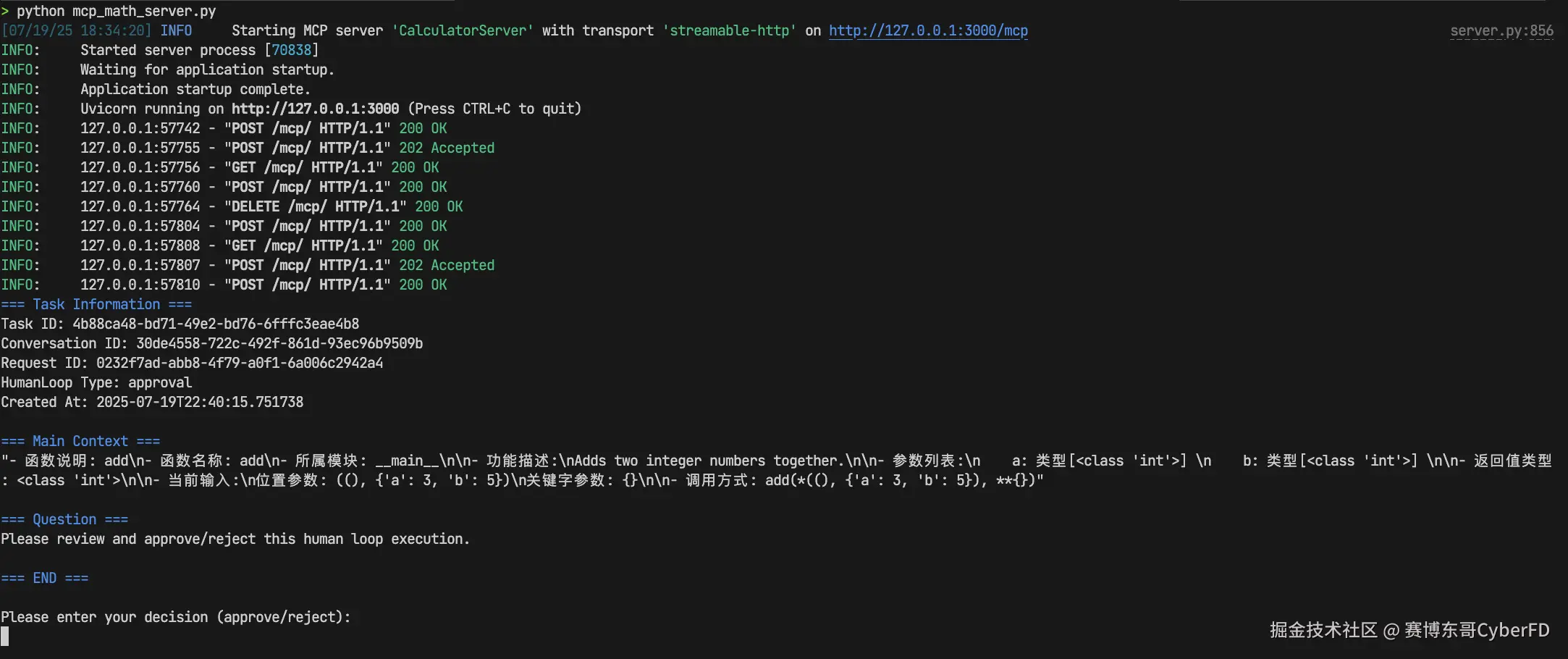Click the bold Uvicorn URL http://127.0.0.1:3000
The height and width of the screenshot is (659, 1568).
[x=315, y=109]
